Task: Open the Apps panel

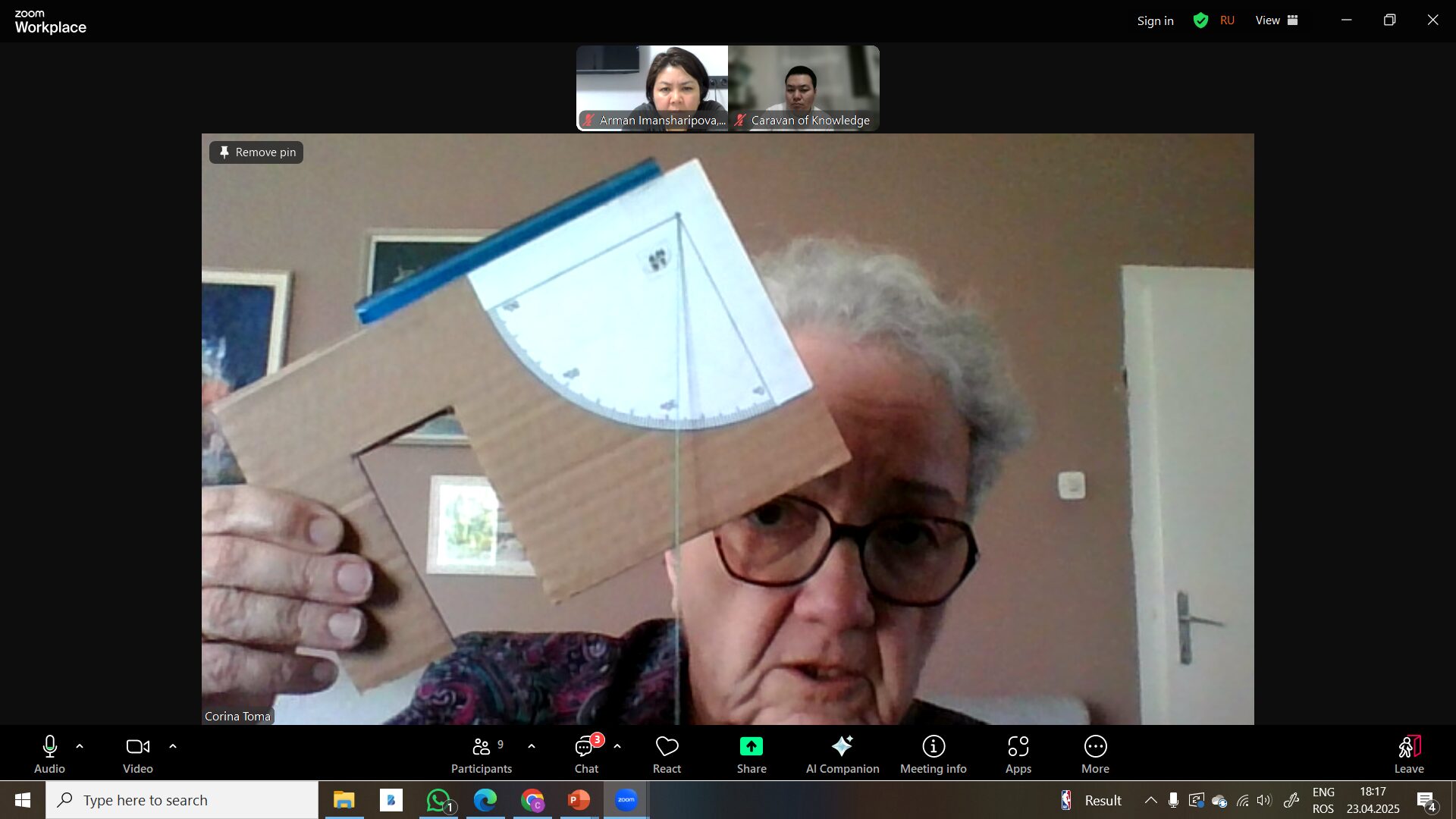Action: pyautogui.click(x=1018, y=755)
